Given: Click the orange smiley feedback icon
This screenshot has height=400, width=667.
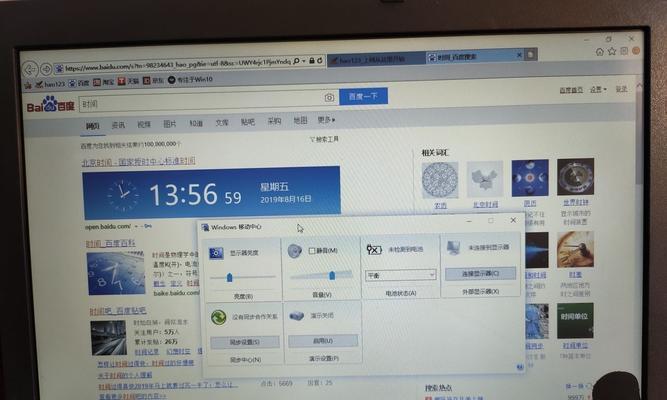Looking at the screenshot, I should tap(636, 51).
